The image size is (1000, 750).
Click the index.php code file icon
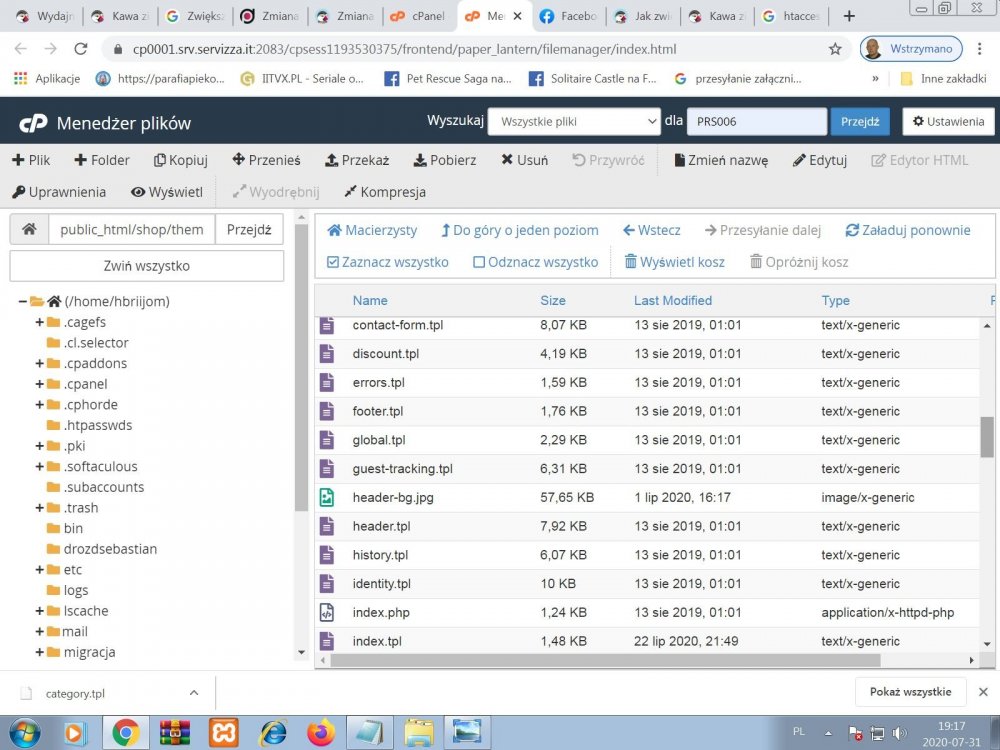(327, 612)
